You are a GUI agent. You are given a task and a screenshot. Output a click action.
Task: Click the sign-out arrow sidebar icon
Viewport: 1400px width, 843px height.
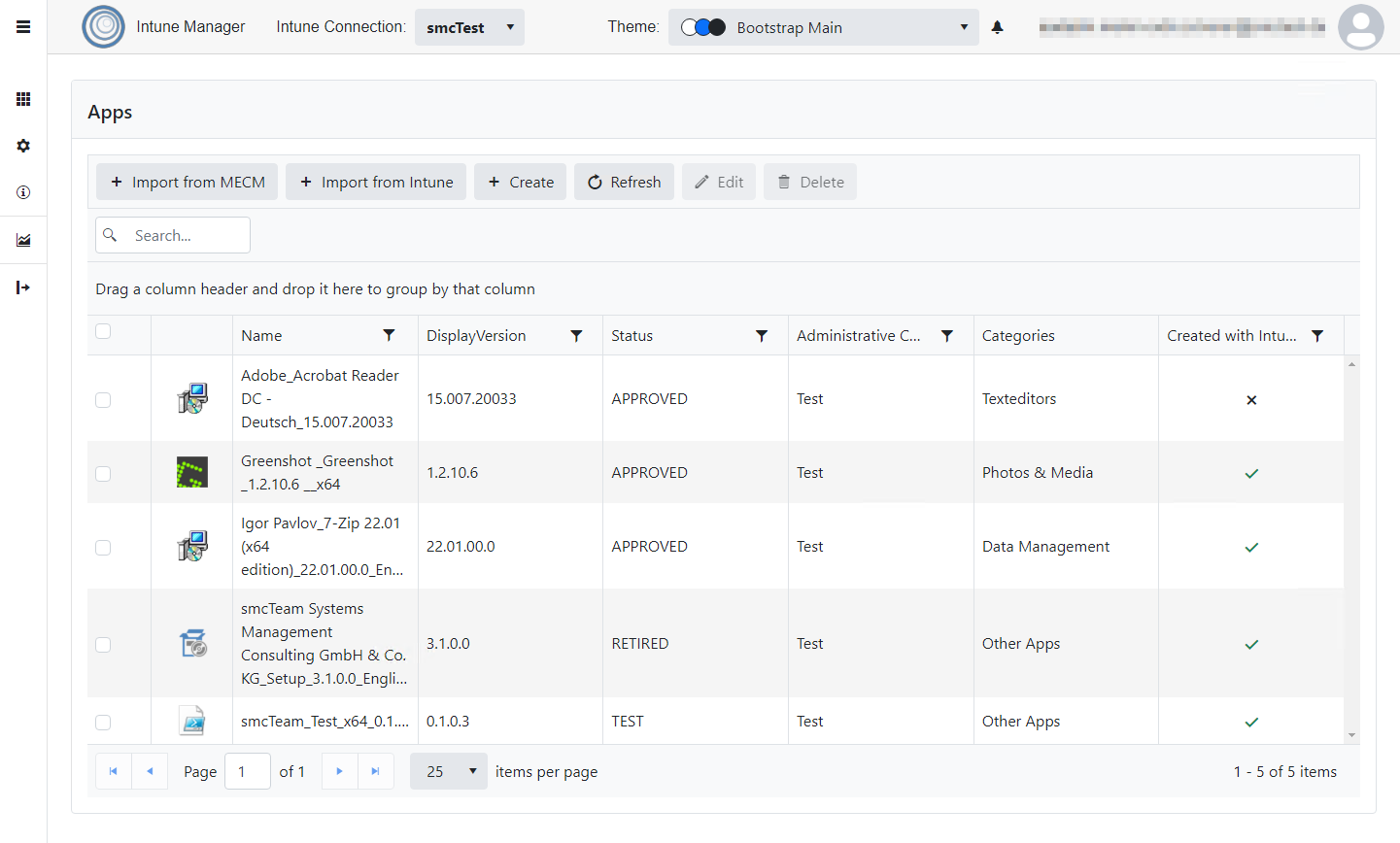click(23, 287)
